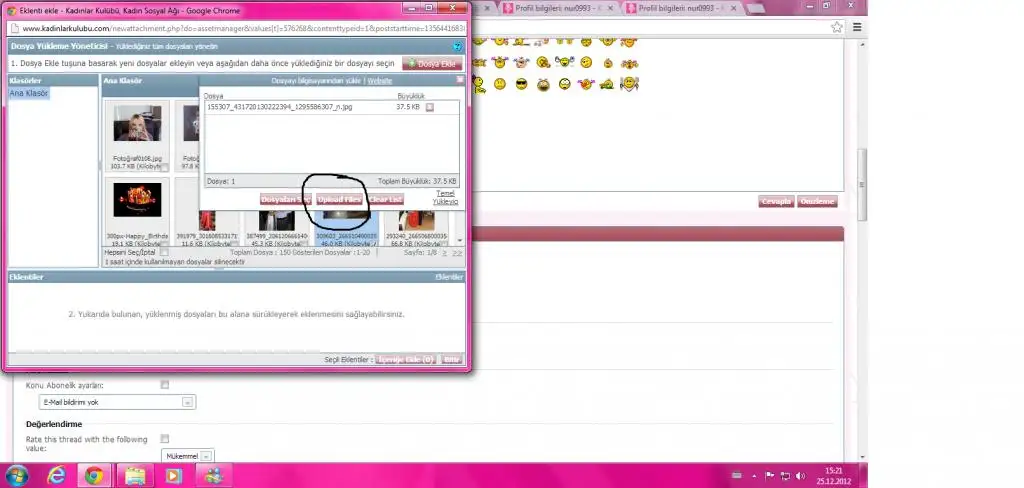
Task: Click the network icon in the system tray
Action: tap(785, 476)
